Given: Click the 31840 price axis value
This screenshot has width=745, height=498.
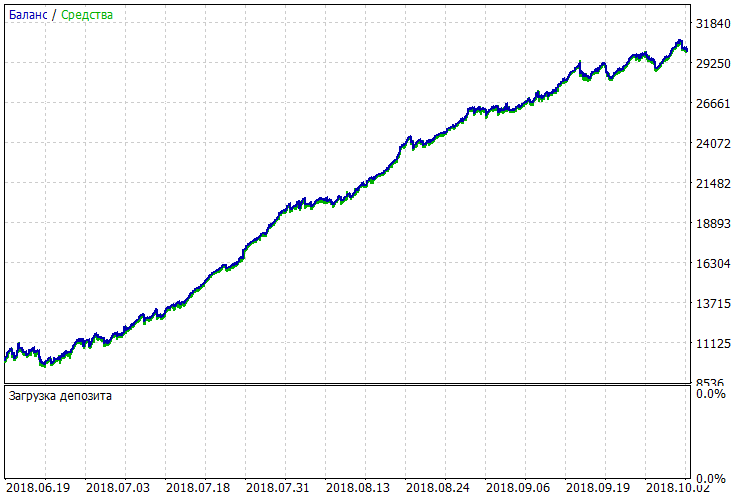Looking at the screenshot, I should click(714, 24).
